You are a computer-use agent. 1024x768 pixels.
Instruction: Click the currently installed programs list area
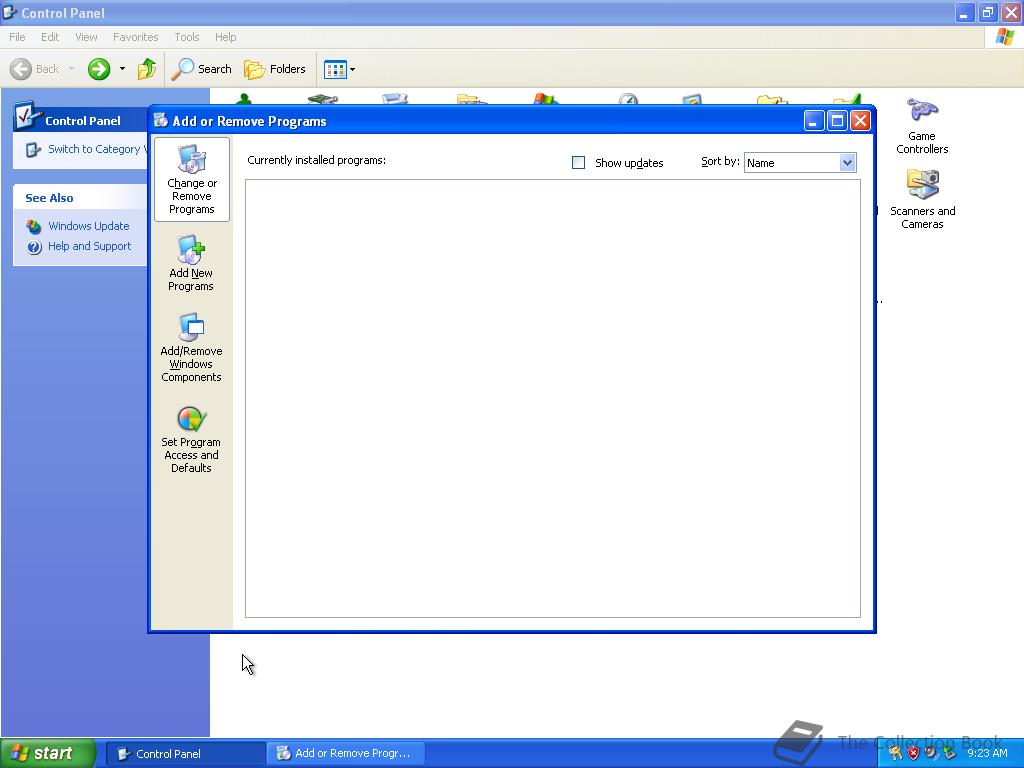(x=552, y=398)
